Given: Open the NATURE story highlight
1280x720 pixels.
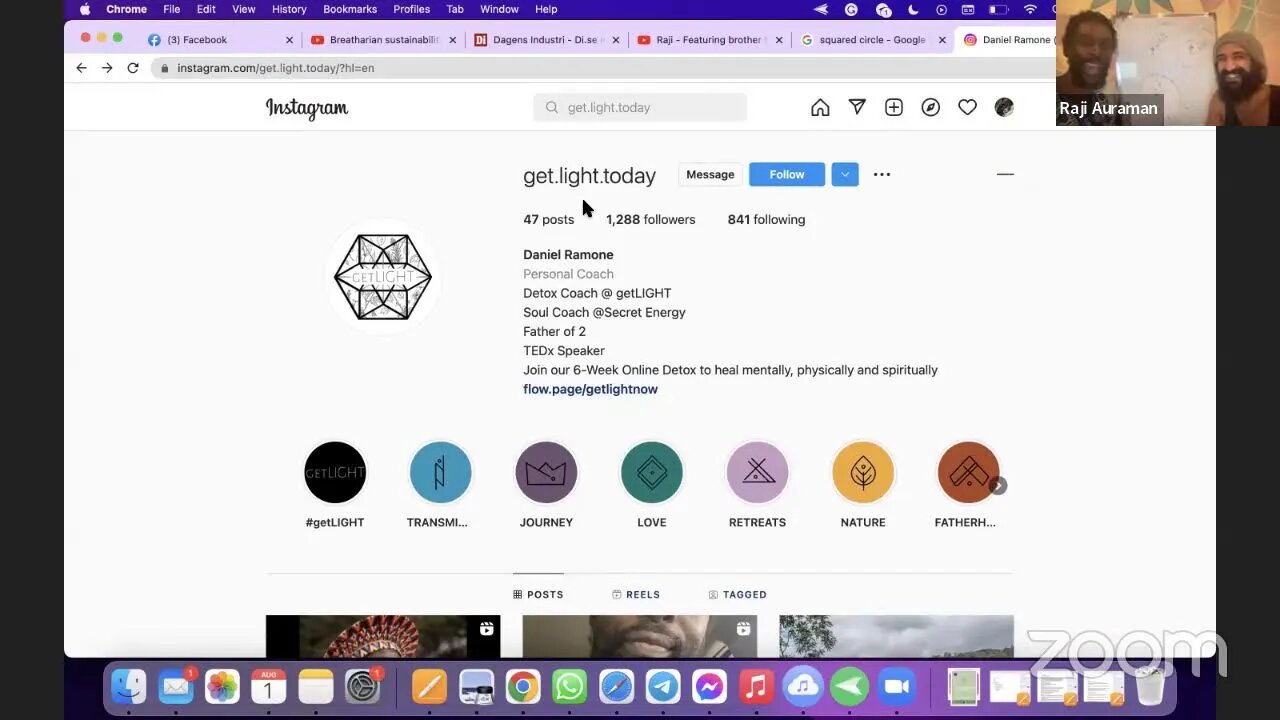Looking at the screenshot, I should coord(863,472).
